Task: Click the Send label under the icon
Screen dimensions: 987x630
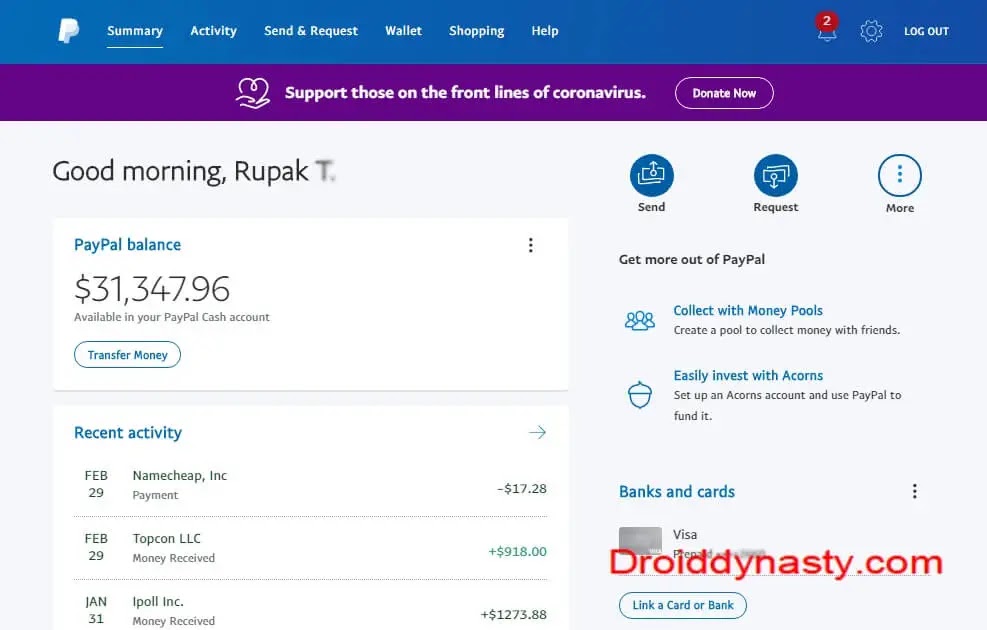Action: 651,207
